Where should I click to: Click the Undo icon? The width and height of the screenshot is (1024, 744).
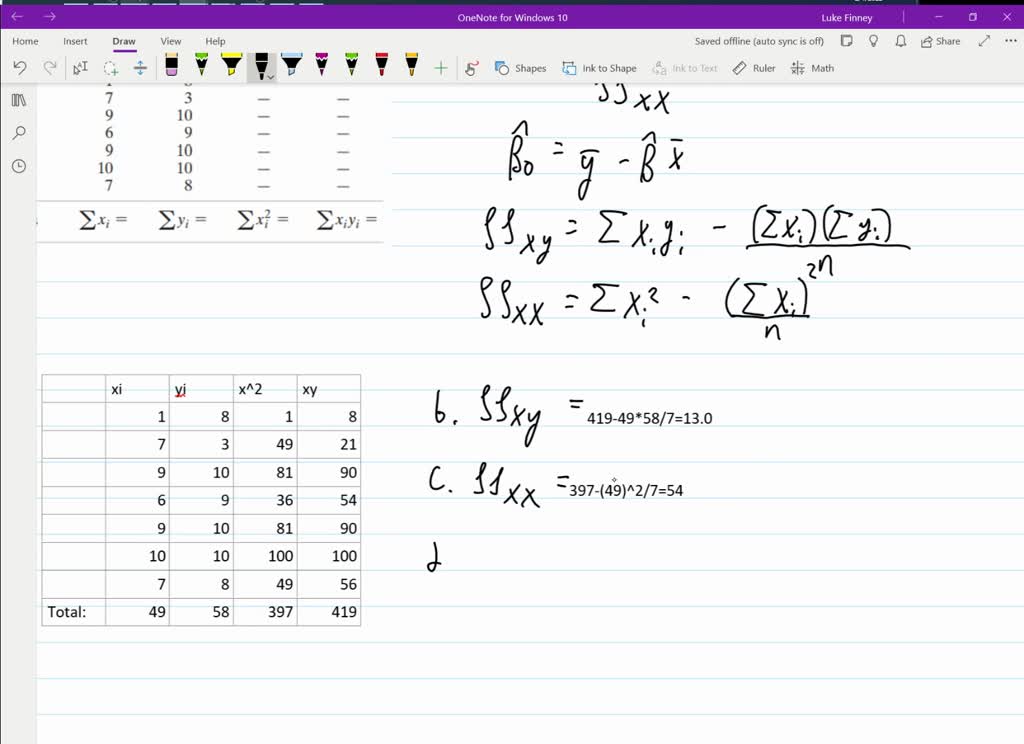(x=20, y=67)
